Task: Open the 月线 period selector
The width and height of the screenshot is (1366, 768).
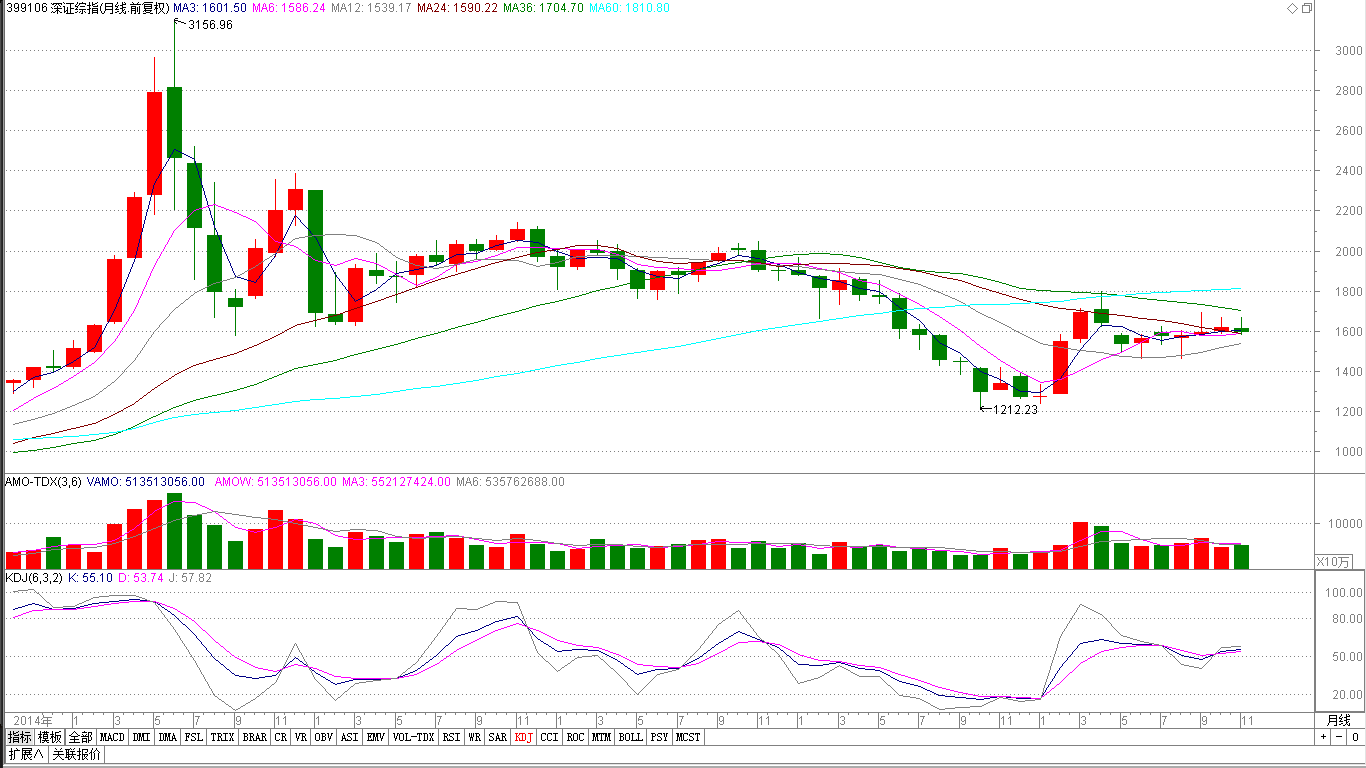Action: pos(1338,720)
